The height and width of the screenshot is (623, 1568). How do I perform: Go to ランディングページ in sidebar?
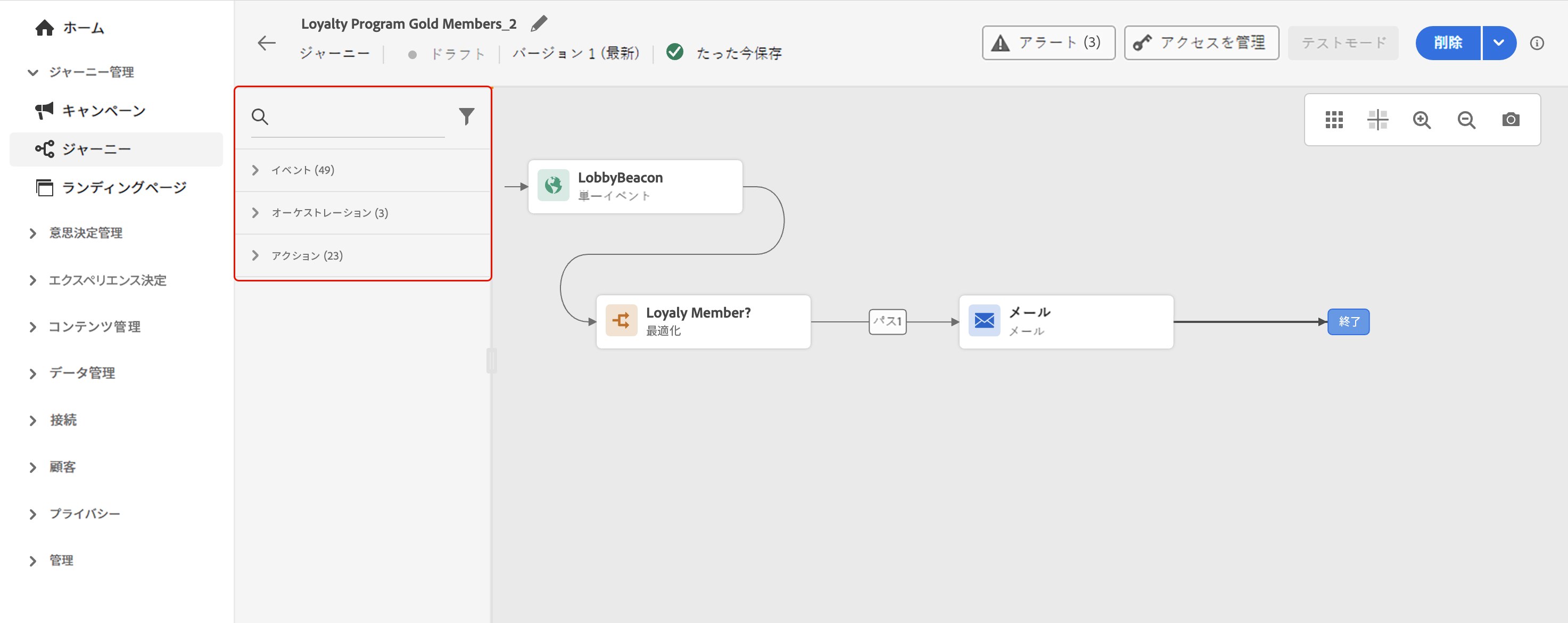click(x=123, y=187)
